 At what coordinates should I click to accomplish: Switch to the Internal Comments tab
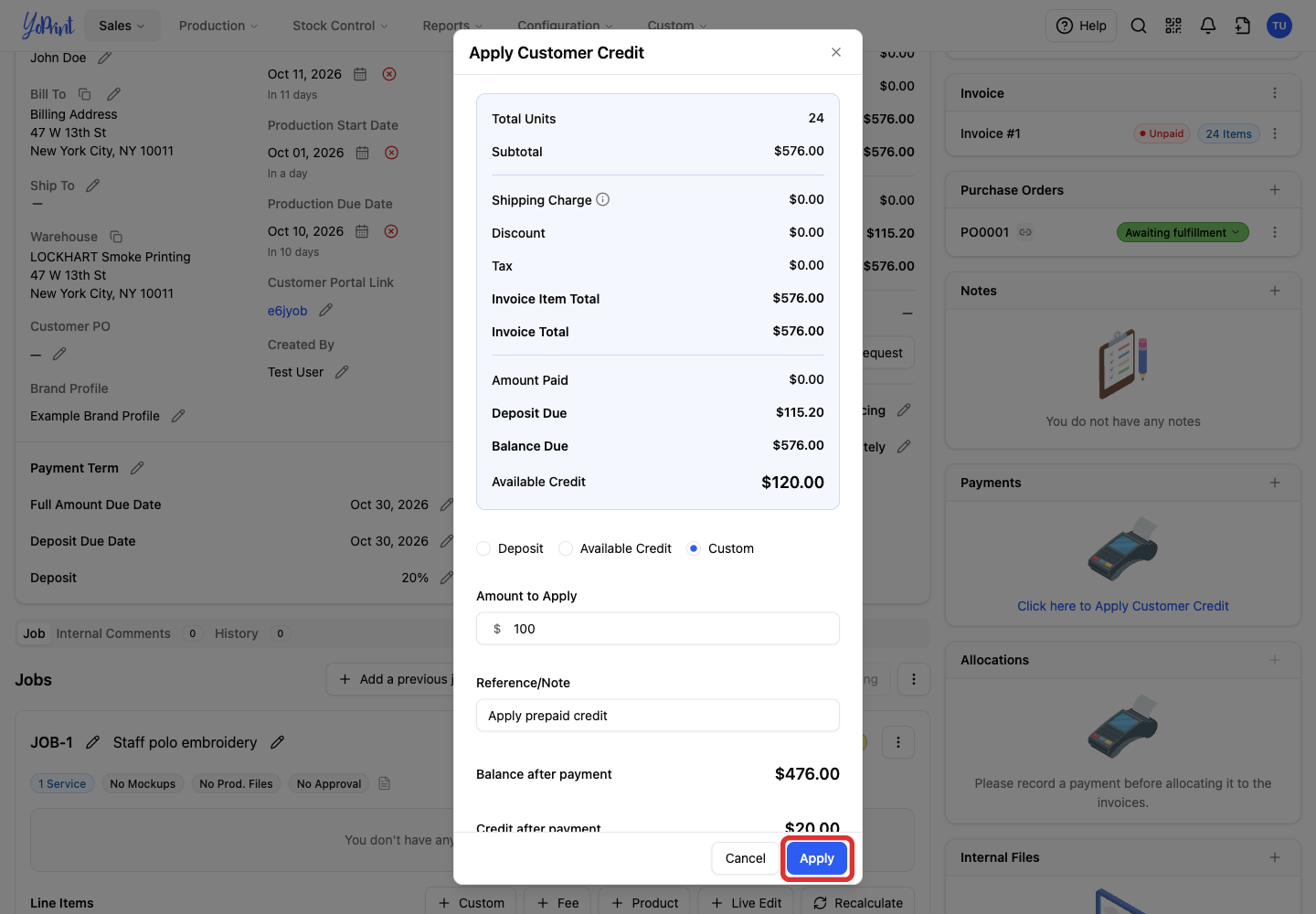click(x=113, y=633)
